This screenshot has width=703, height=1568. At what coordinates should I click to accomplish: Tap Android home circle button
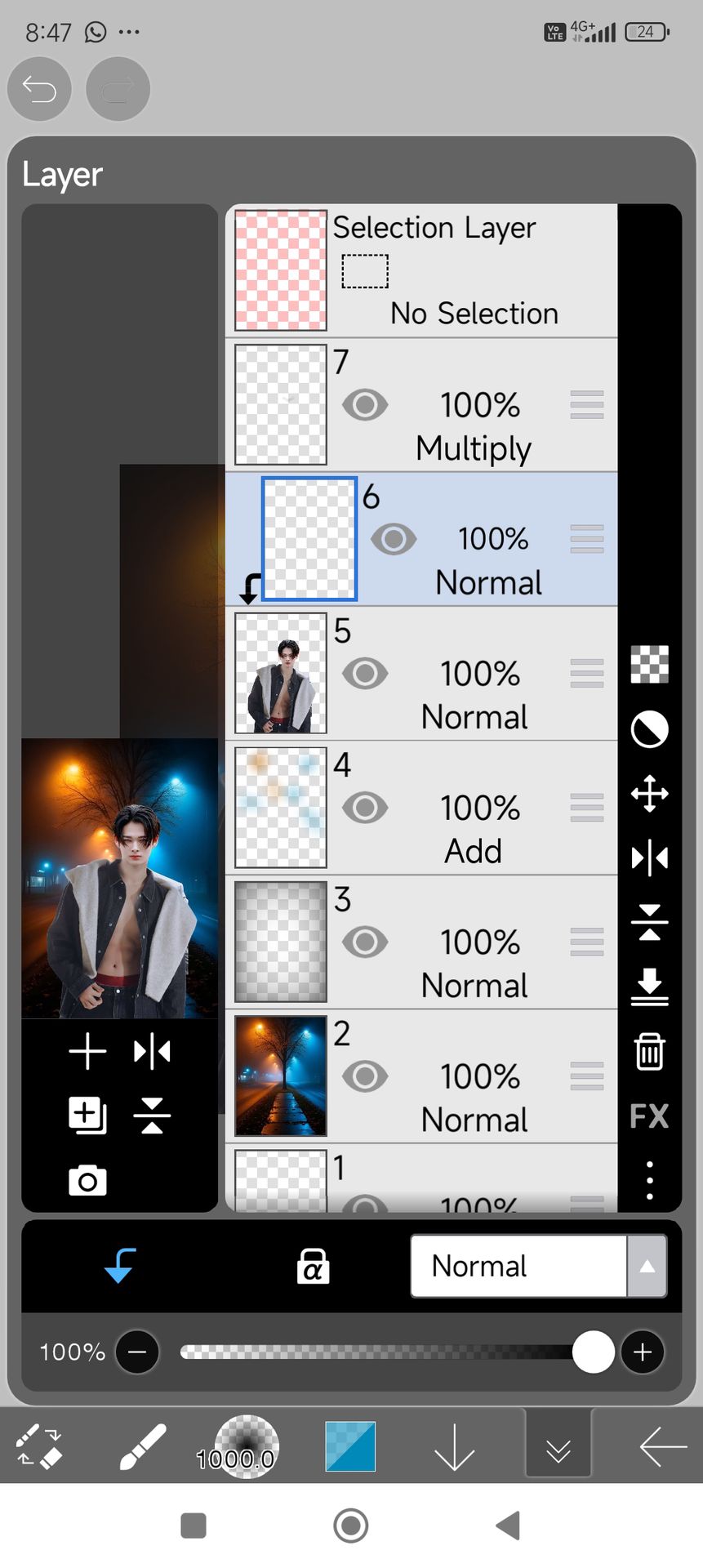tap(351, 1526)
